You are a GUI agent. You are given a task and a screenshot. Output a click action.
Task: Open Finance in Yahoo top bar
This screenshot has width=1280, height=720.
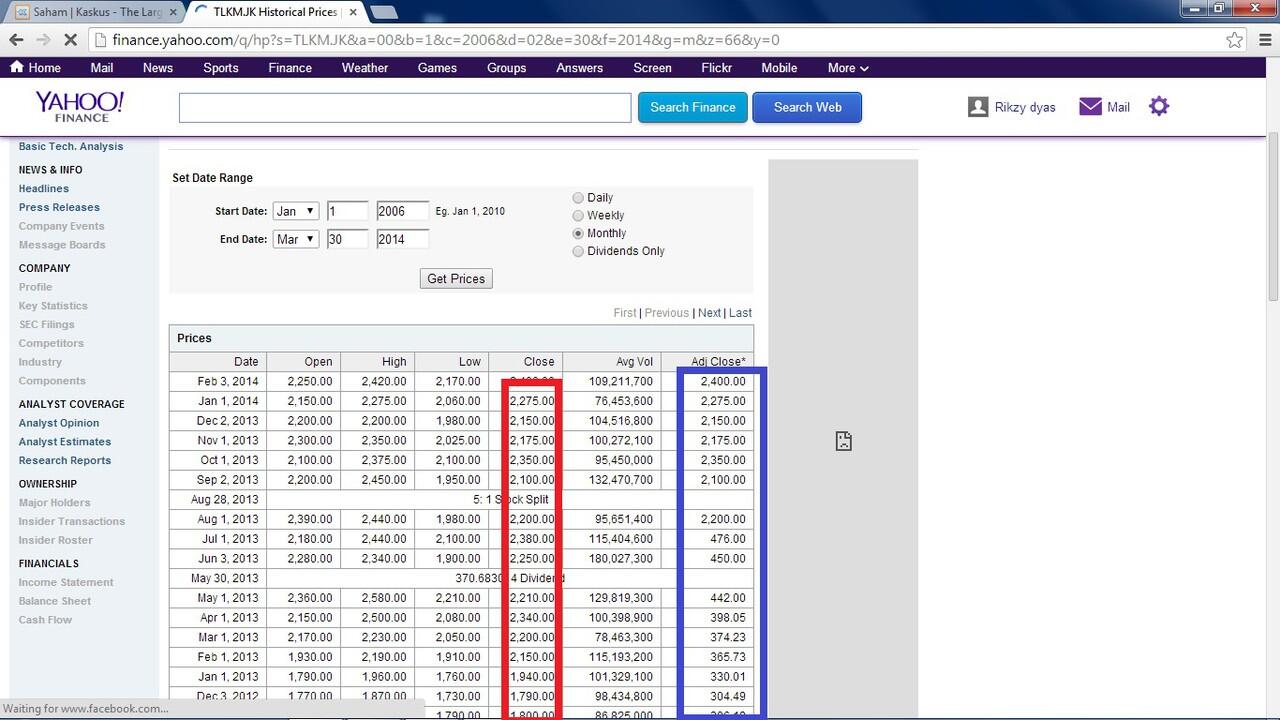click(x=290, y=68)
